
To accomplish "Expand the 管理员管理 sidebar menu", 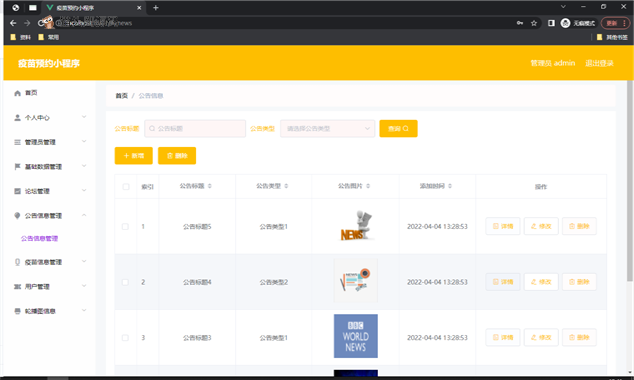I will click(49, 142).
